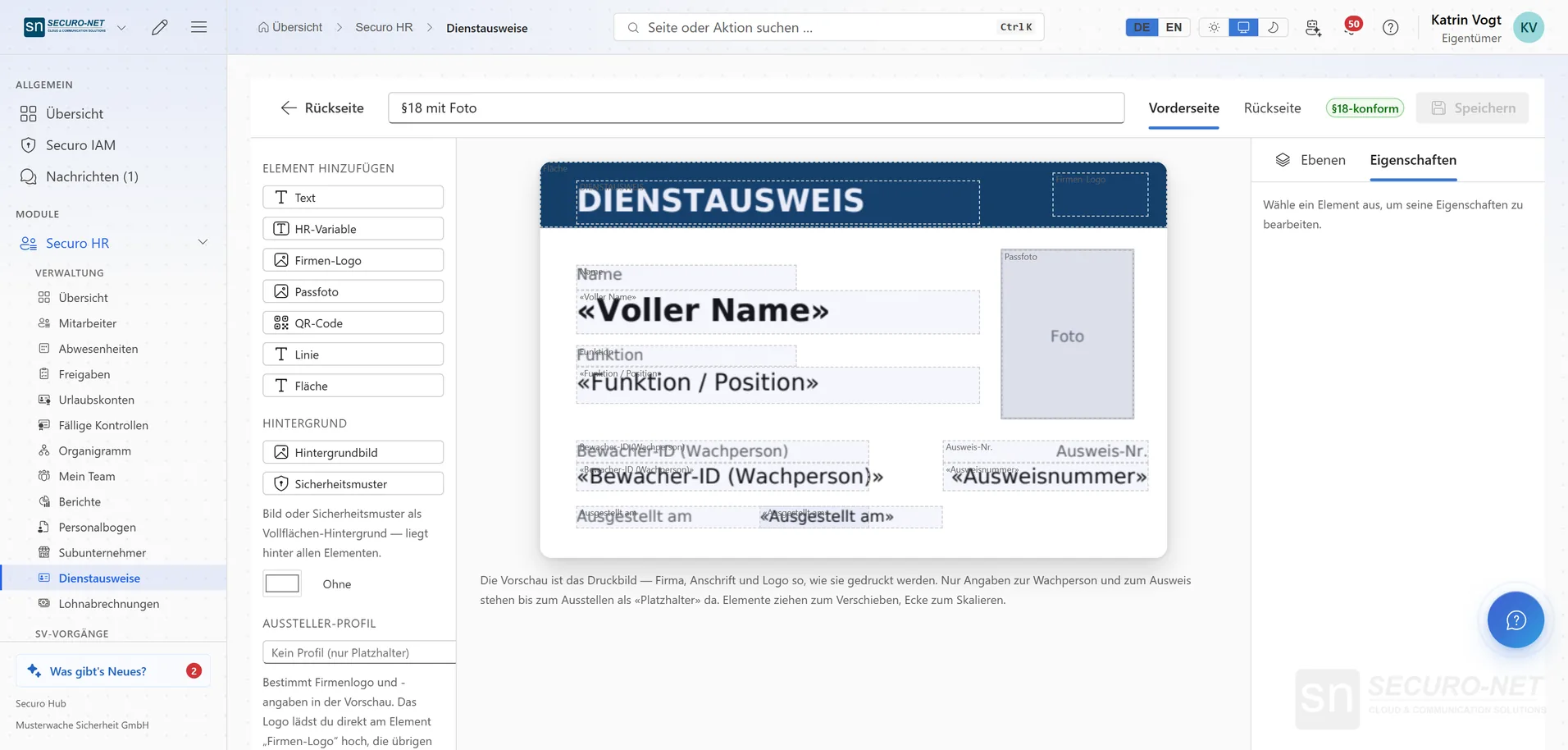Viewport: 1568px width, 750px height.
Task: Open the KV user avatar
Action: pyautogui.click(x=1529, y=27)
